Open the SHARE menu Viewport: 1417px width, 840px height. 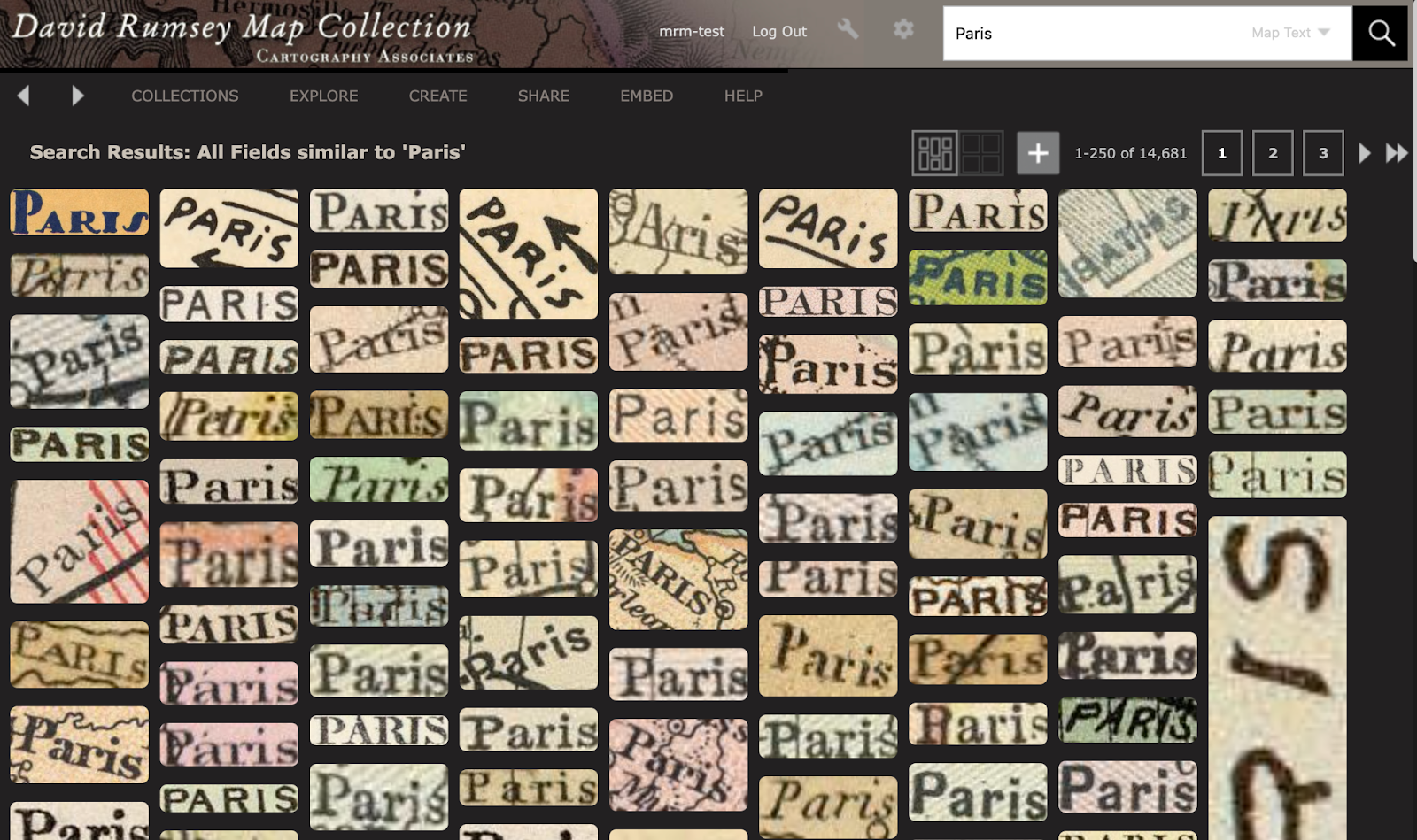pos(544,96)
